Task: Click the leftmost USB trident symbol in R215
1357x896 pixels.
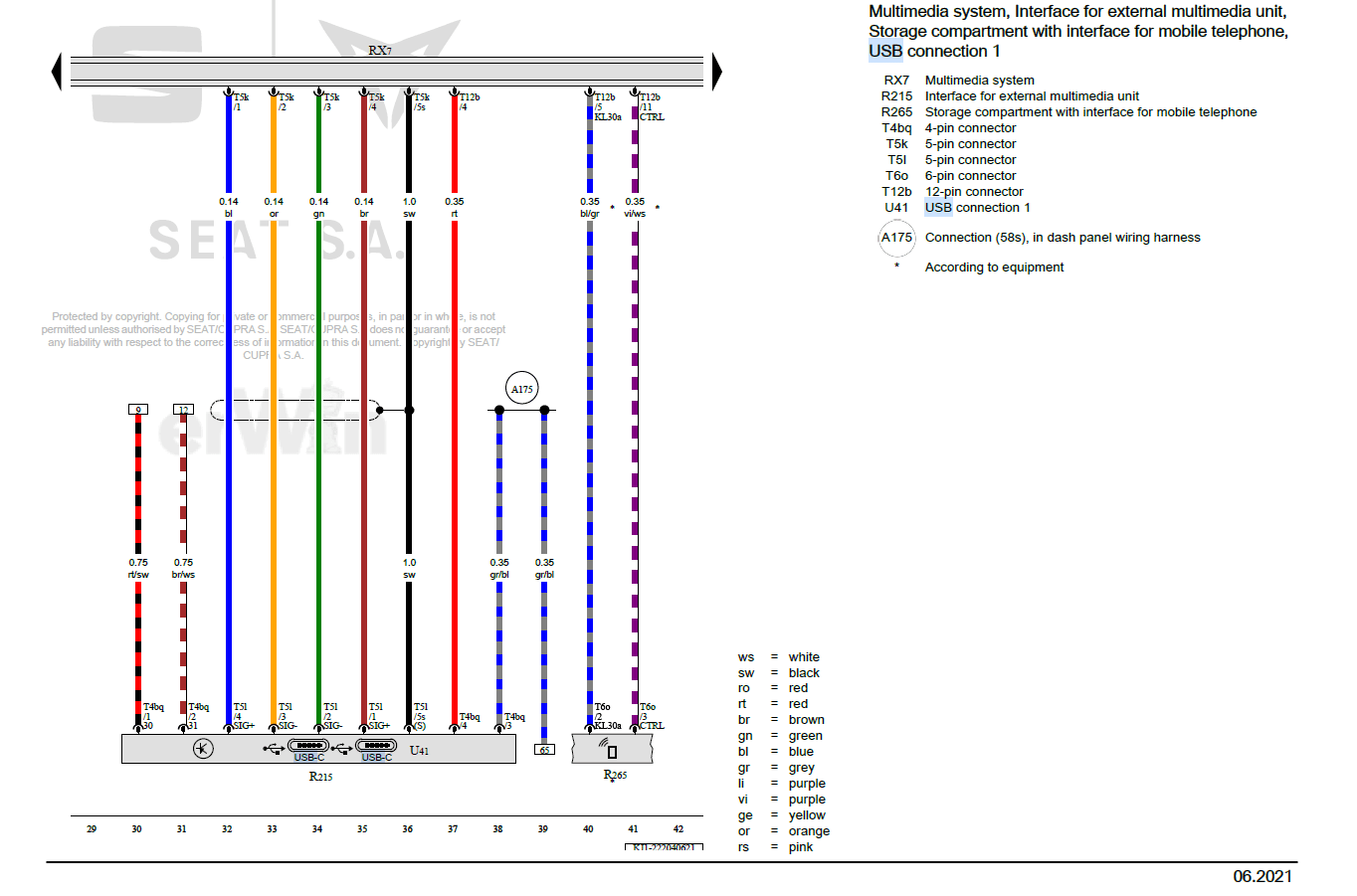Action: click(274, 748)
